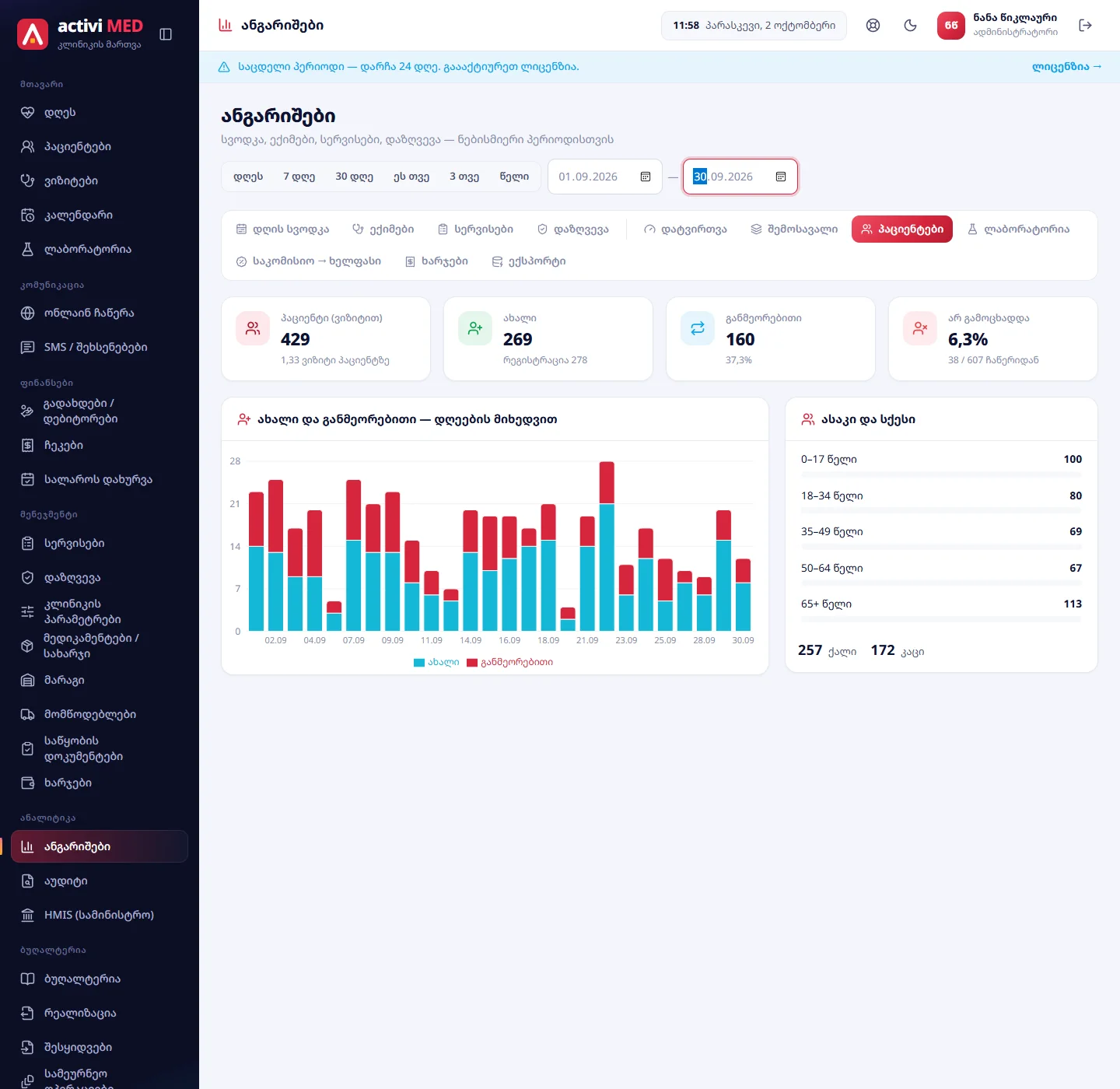Click the ნანა ნიკლაური user profile
The width and height of the screenshot is (1120, 1089).
(x=998, y=26)
